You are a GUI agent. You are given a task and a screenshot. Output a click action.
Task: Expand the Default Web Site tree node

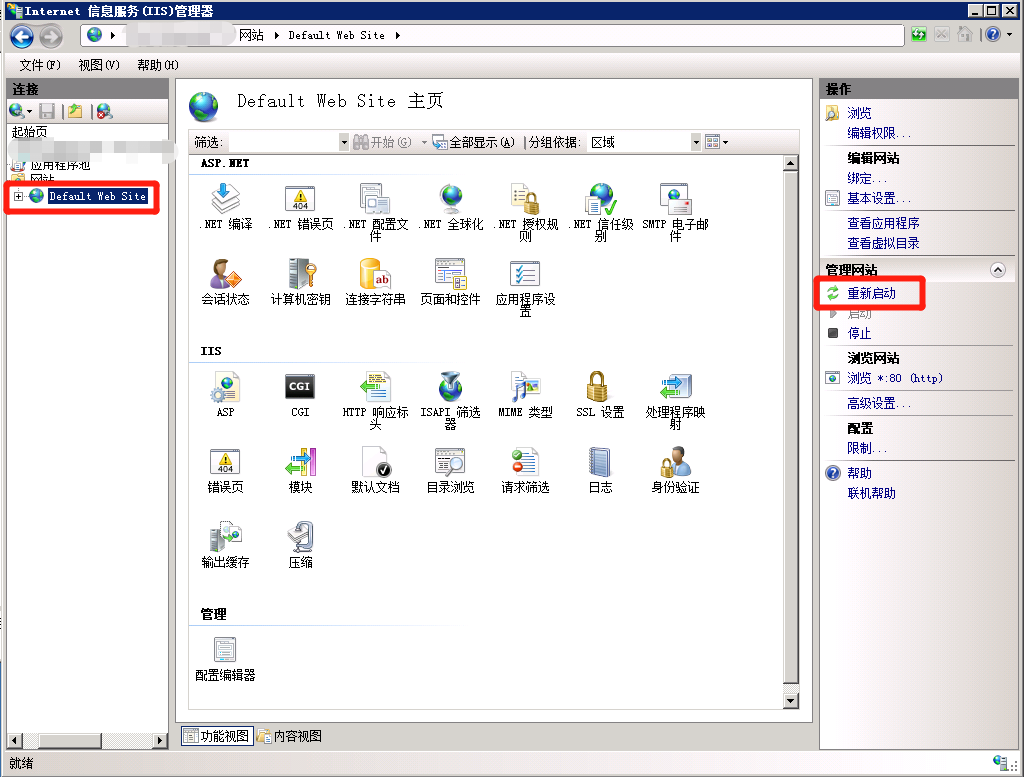[x=20, y=197]
